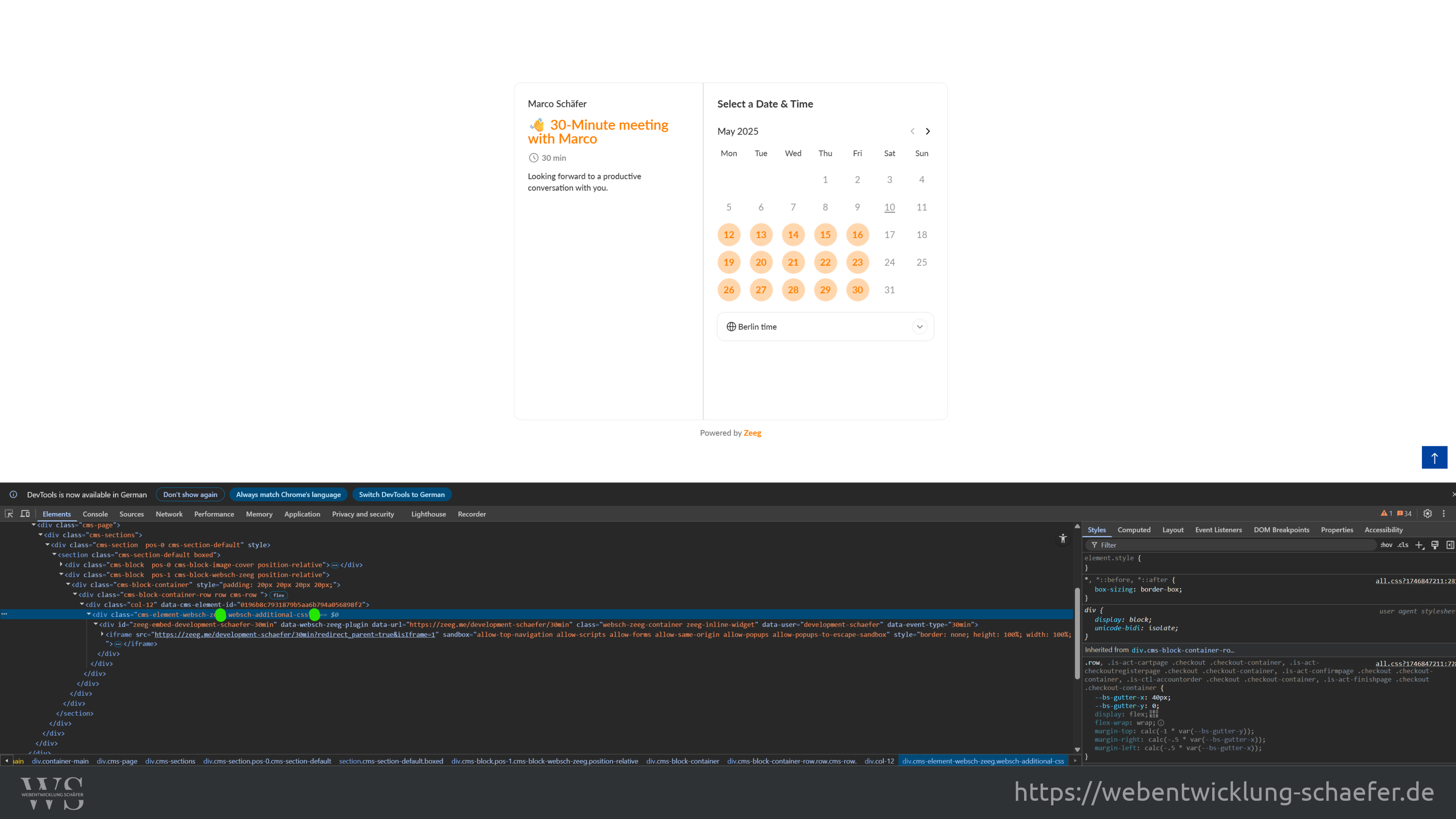The width and height of the screenshot is (1456, 819).
Task: Toggle computed styles sidebar icon
Action: pos(1450,545)
